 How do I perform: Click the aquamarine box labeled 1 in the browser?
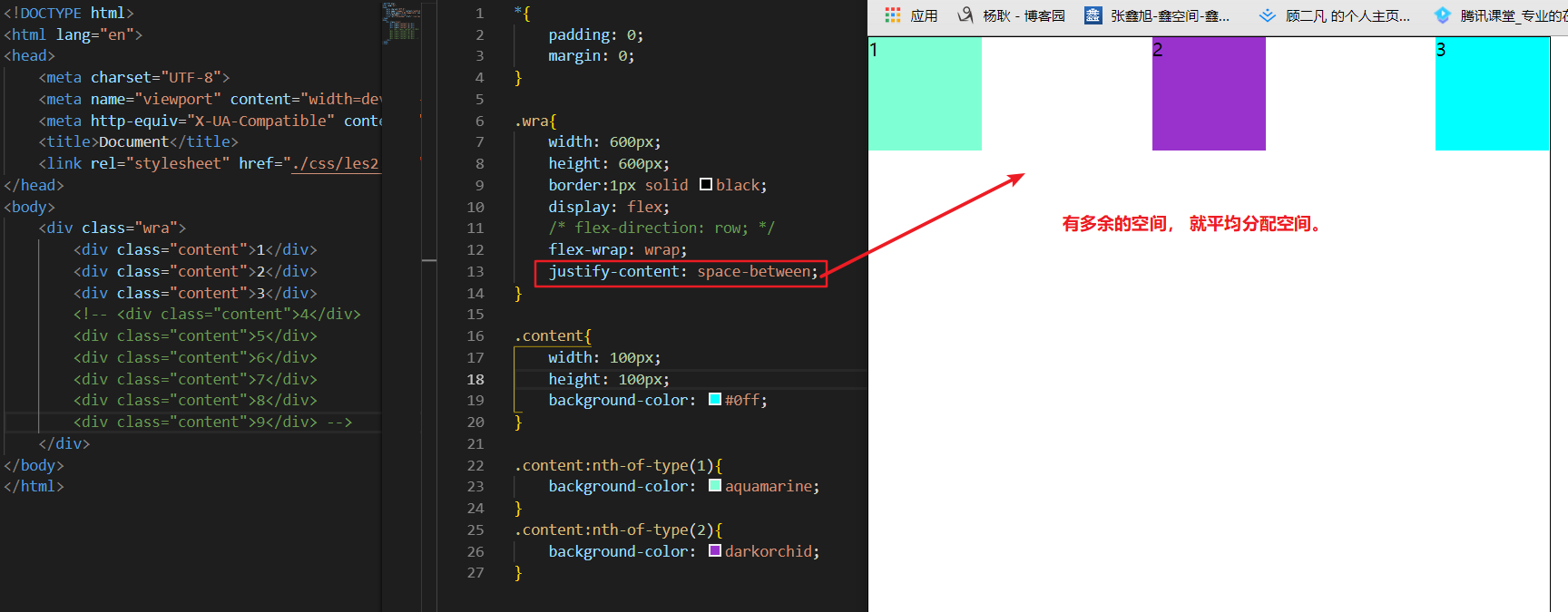point(925,93)
